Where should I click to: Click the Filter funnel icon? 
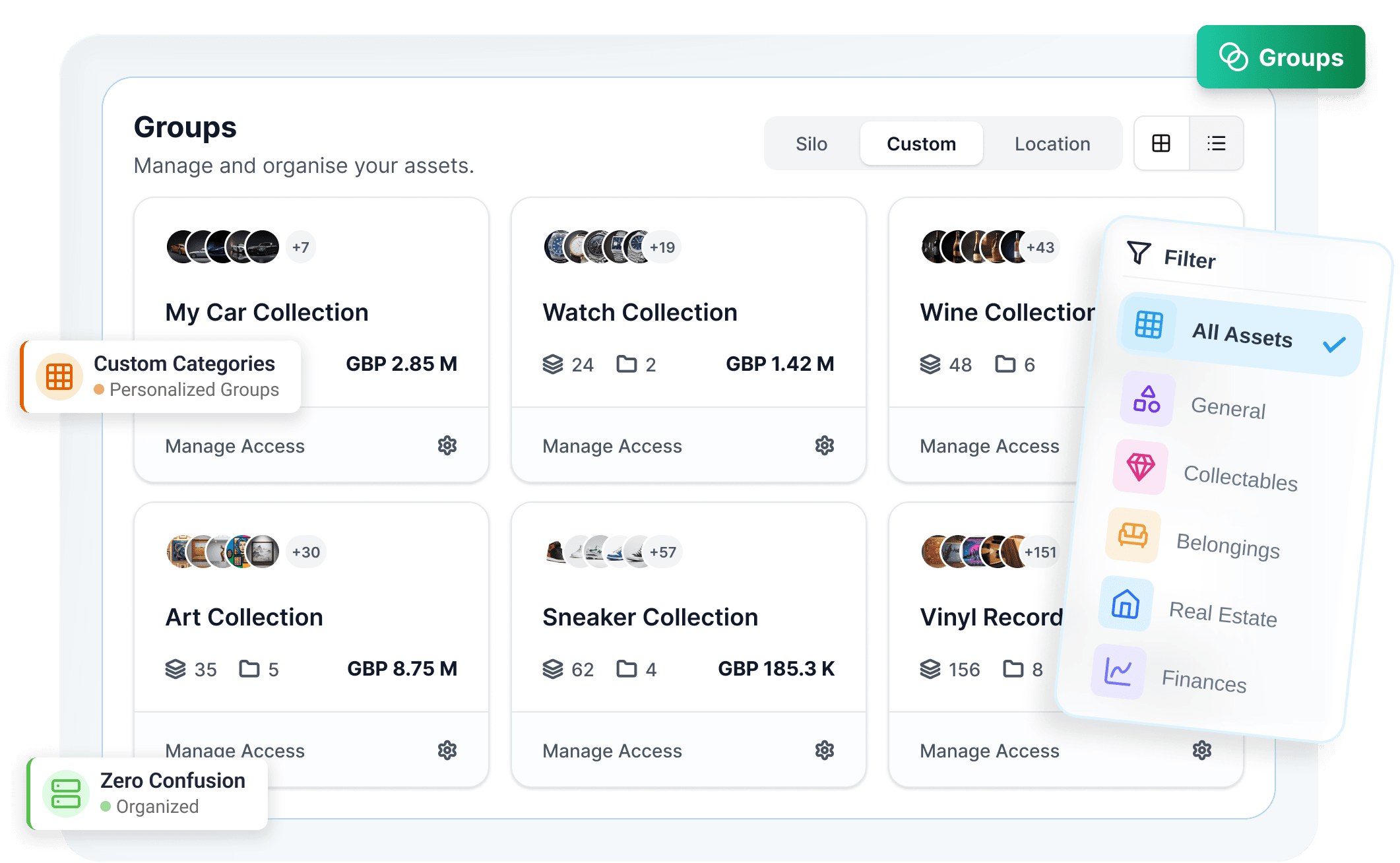point(1139,252)
